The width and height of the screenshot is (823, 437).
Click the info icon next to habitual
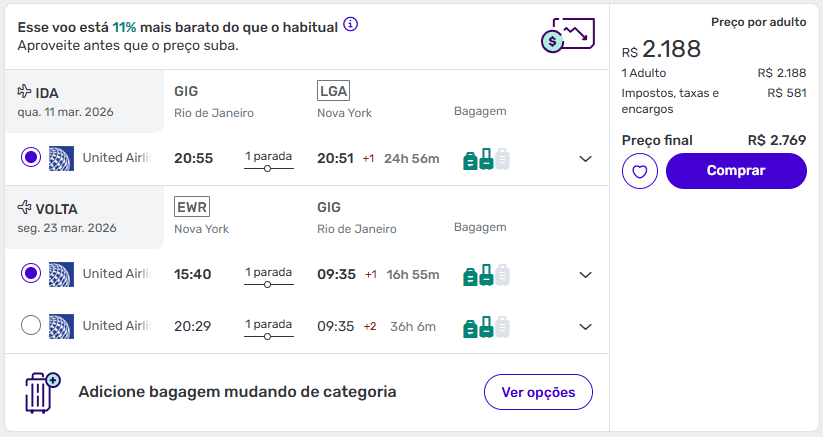coord(350,25)
